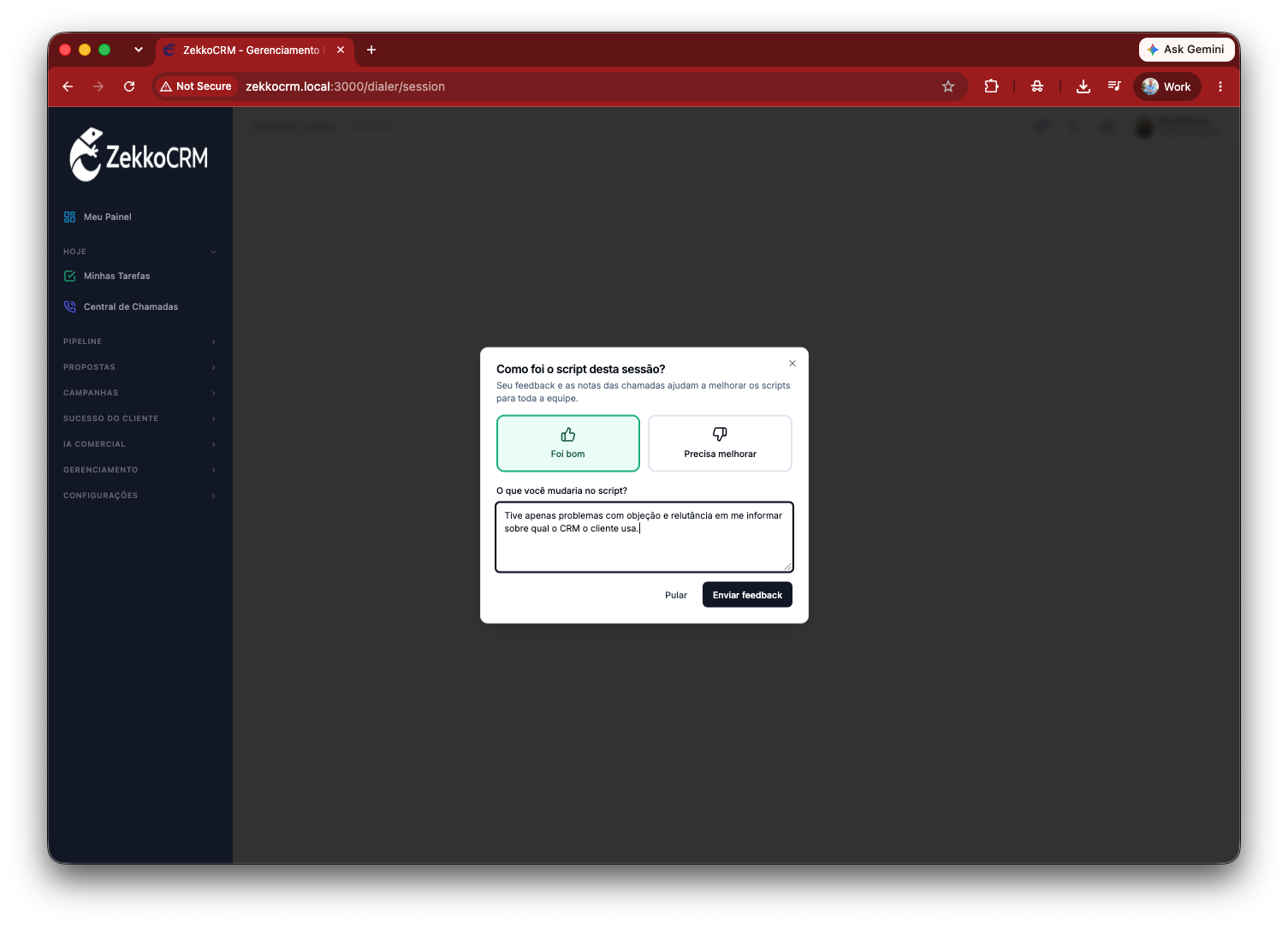Viewport: 1288px width, 927px height.
Task: Expand the CONFIGURAÇÕES section
Action: click(x=140, y=496)
